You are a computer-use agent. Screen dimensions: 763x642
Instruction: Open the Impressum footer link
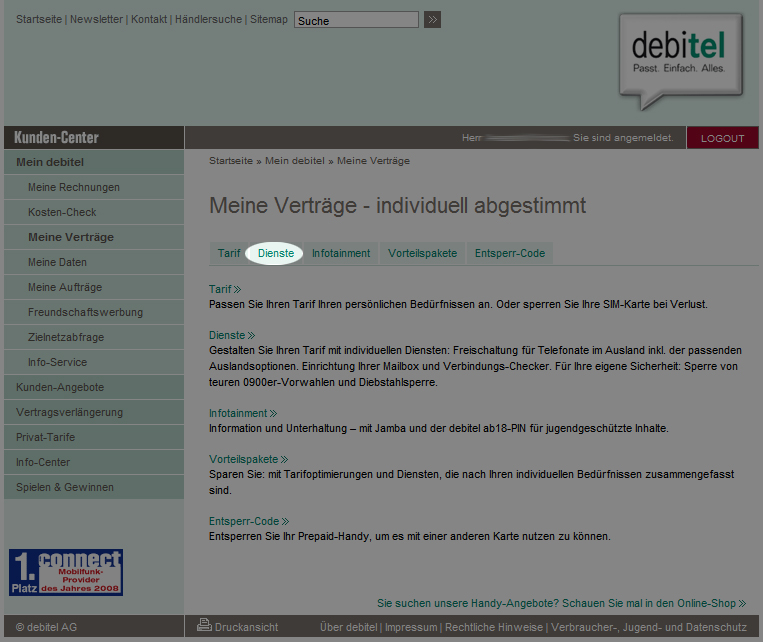(x=410, y=627)
